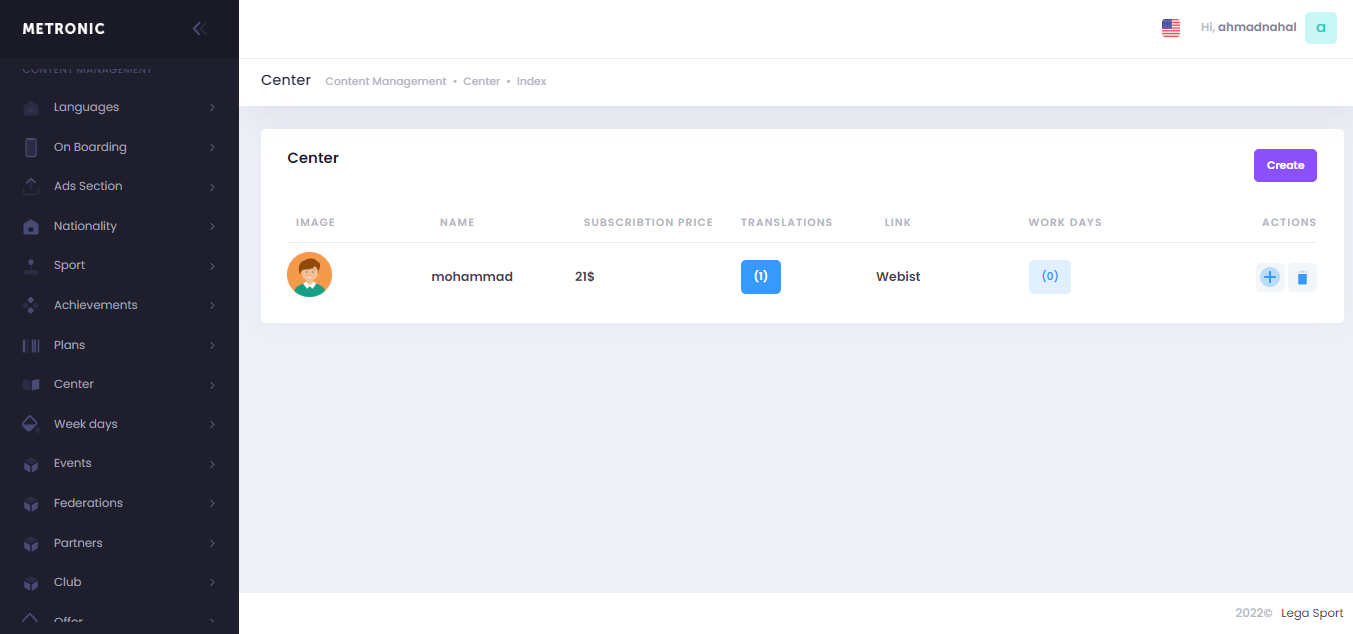
Task: Click the Achievements sidebar icon
Action: [31, 306]
